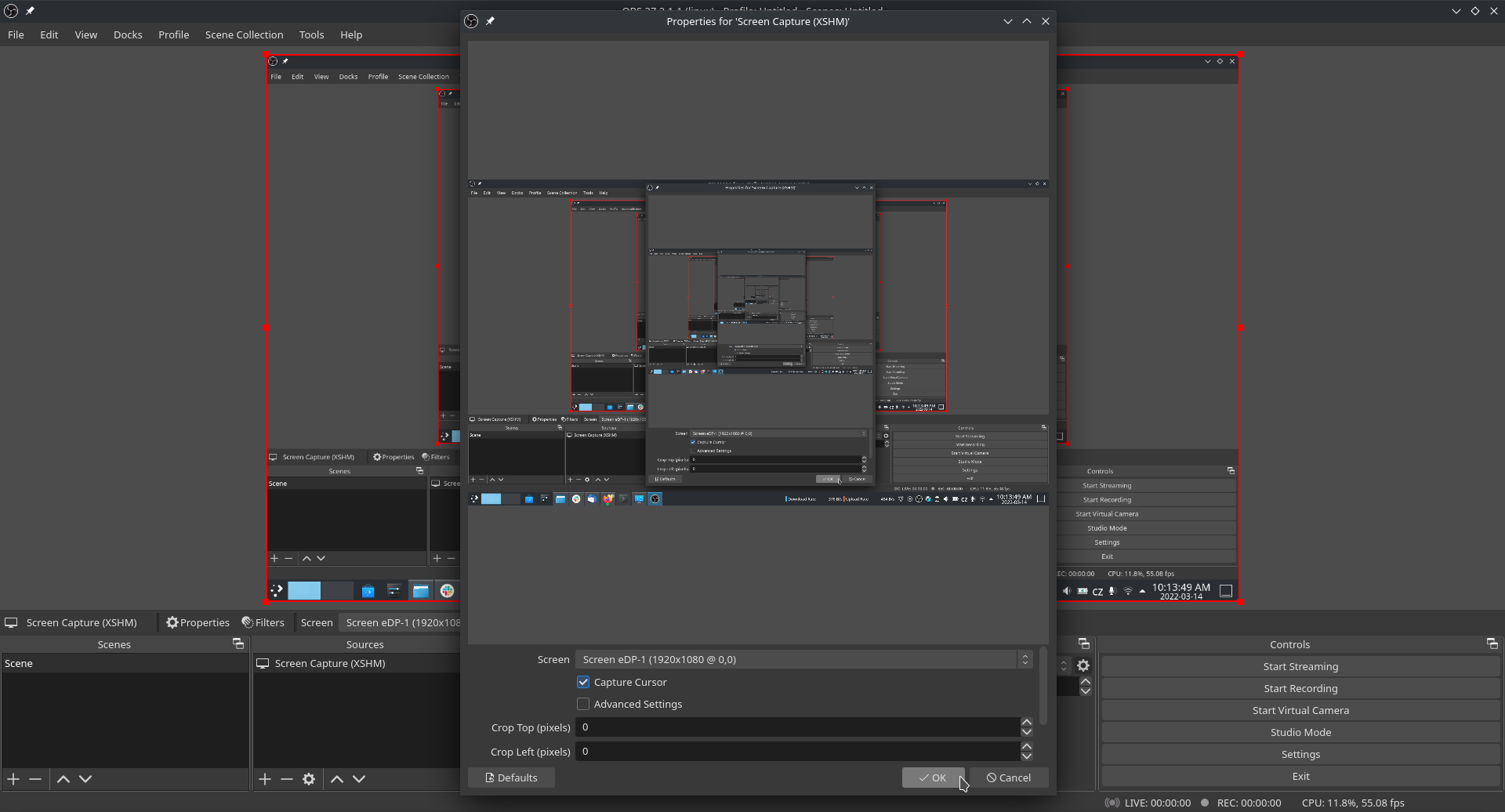Click the gear icon on the Properties toolbar button
Image resolution: width=1505 pixels, height=812 pixels.
pos(172,622)
